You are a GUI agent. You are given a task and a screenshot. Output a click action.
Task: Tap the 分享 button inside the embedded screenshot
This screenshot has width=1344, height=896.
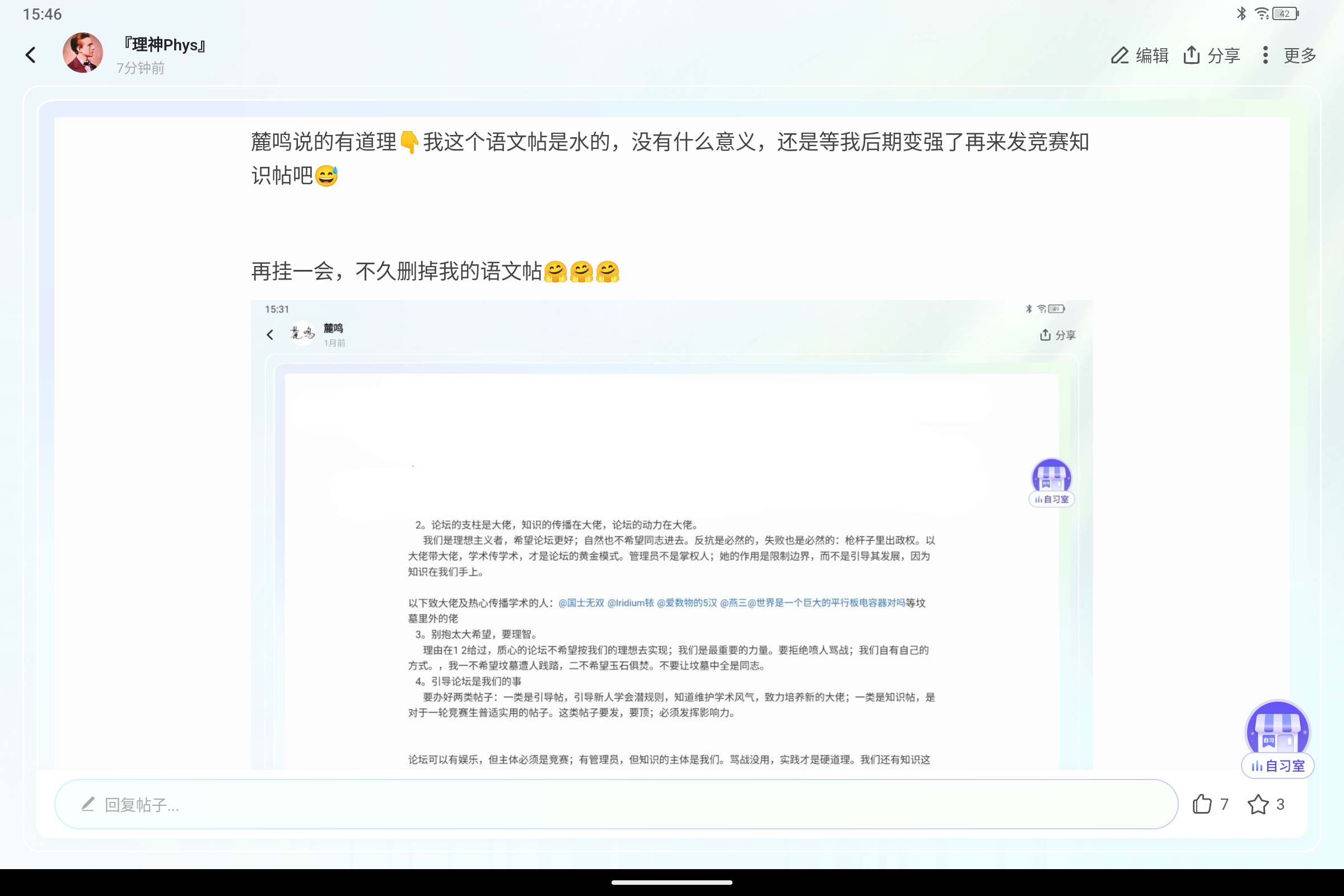(x=1057, y=335)
